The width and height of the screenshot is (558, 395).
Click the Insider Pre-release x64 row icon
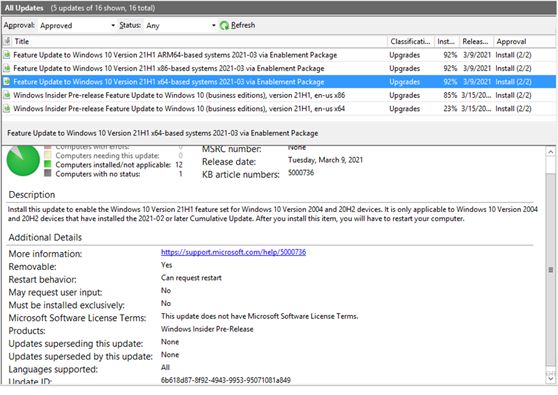(7, 109)
